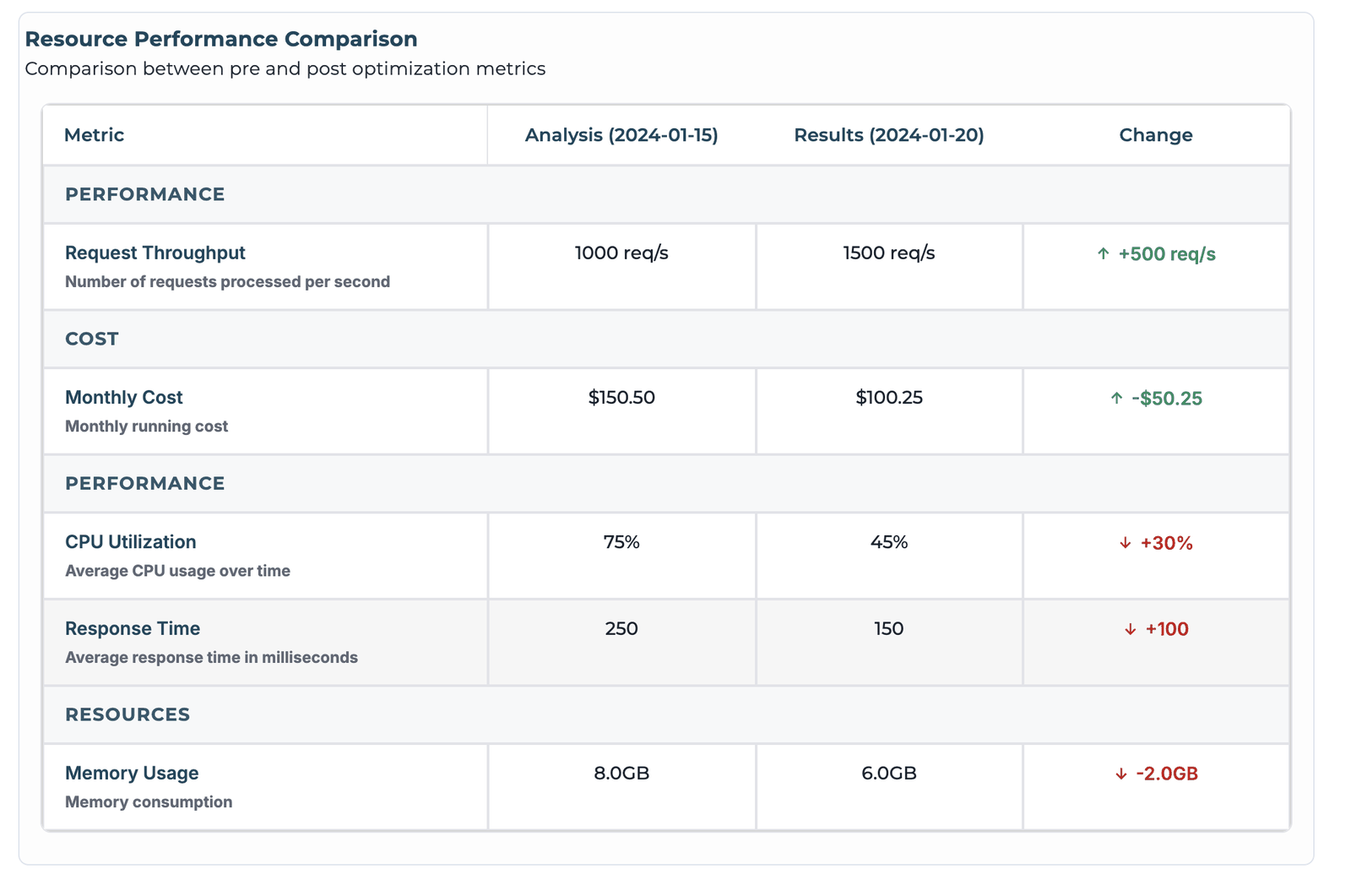Click the down arrow beside +30%

coord(1125,543)
